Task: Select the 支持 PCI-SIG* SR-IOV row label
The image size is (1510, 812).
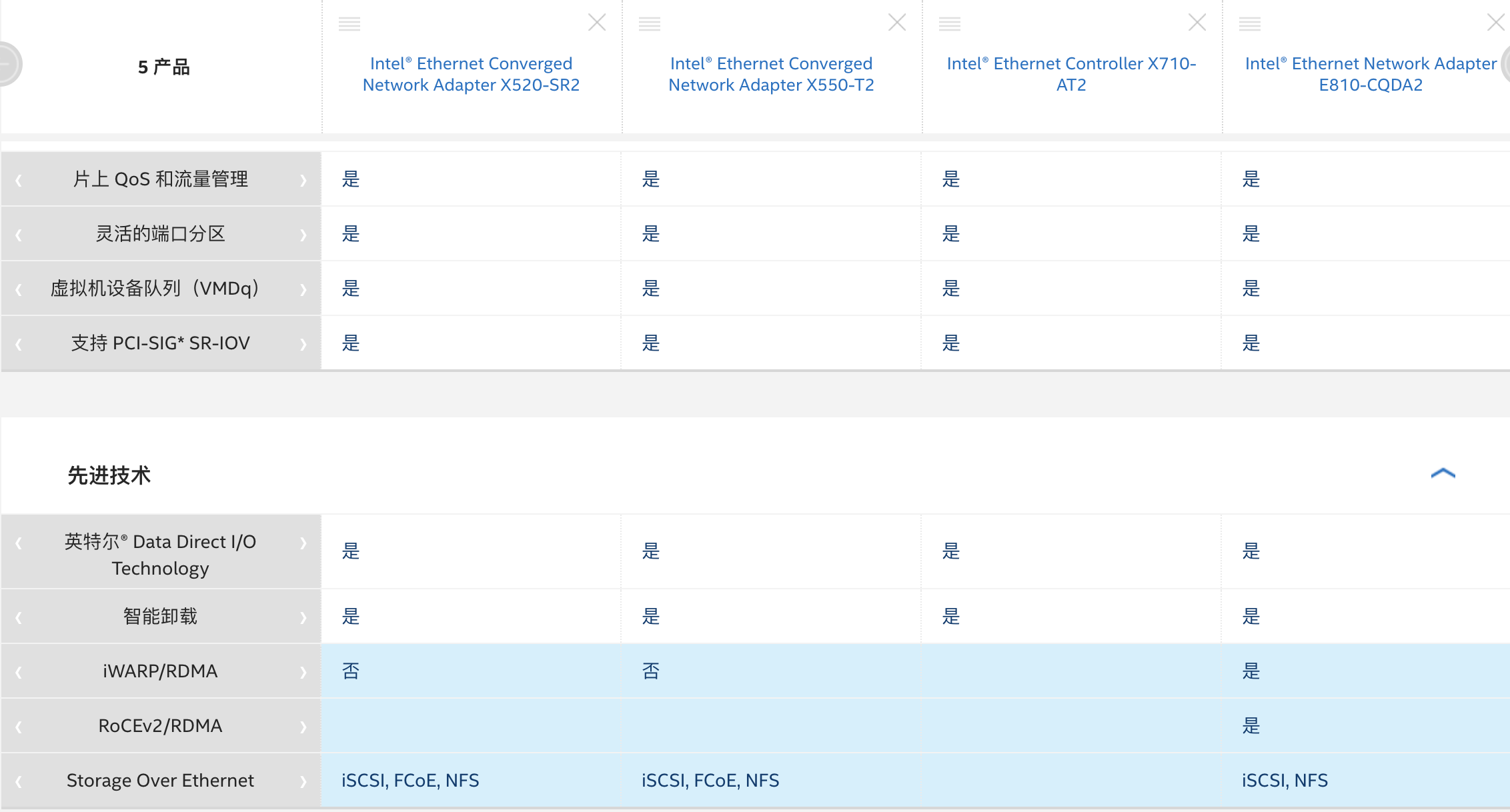Action: [160, 343]
